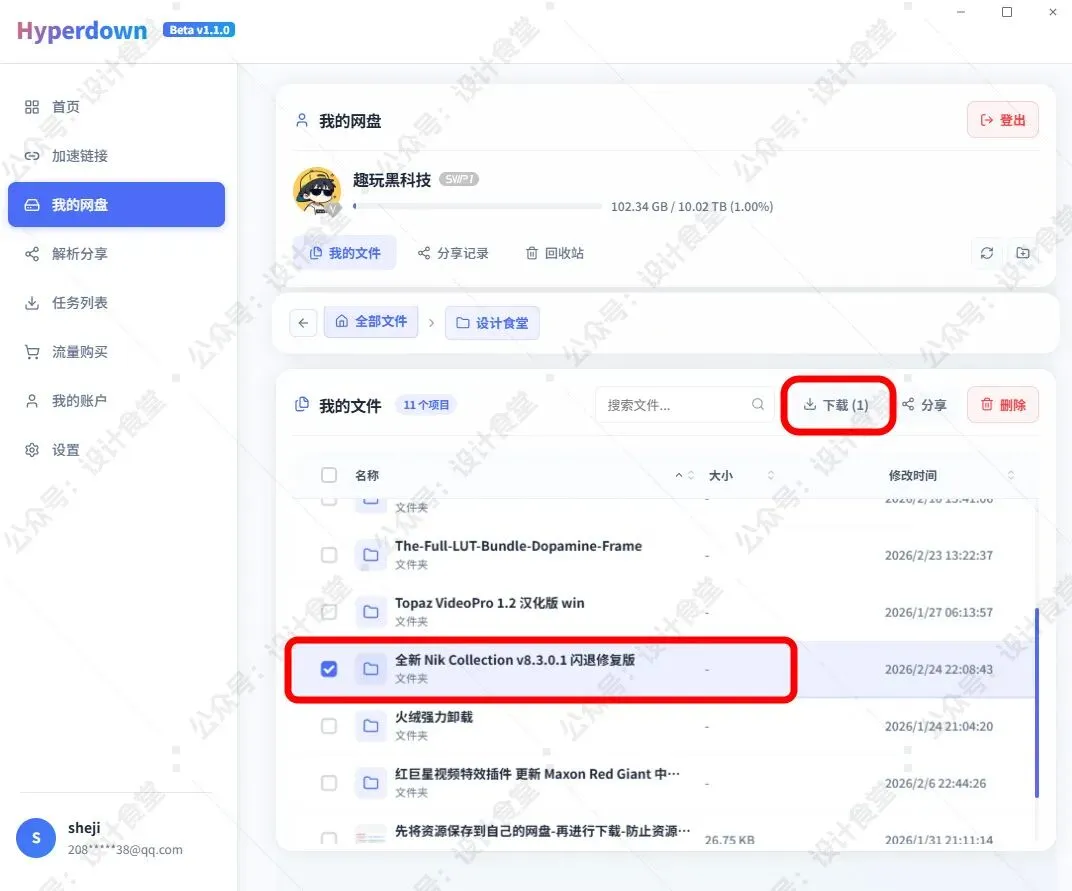Click the 我的网盘 section user icon
Image resolution: width=1072 pixels, height=891 pixels.
302,120
